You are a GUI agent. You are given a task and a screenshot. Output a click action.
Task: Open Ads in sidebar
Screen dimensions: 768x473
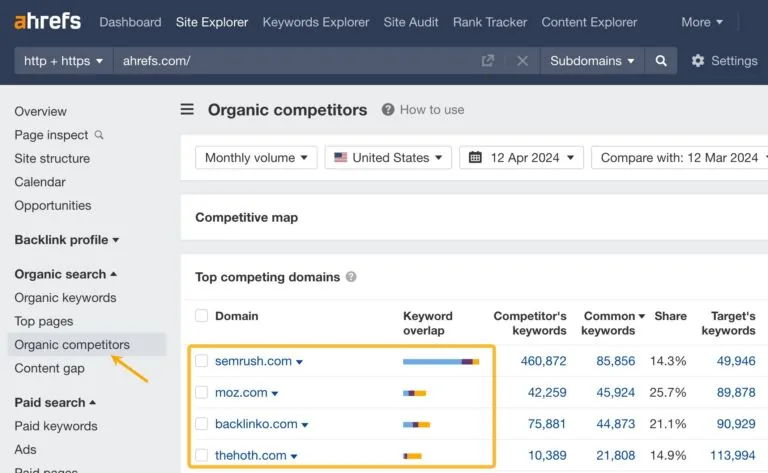click(x=25, y=449)
